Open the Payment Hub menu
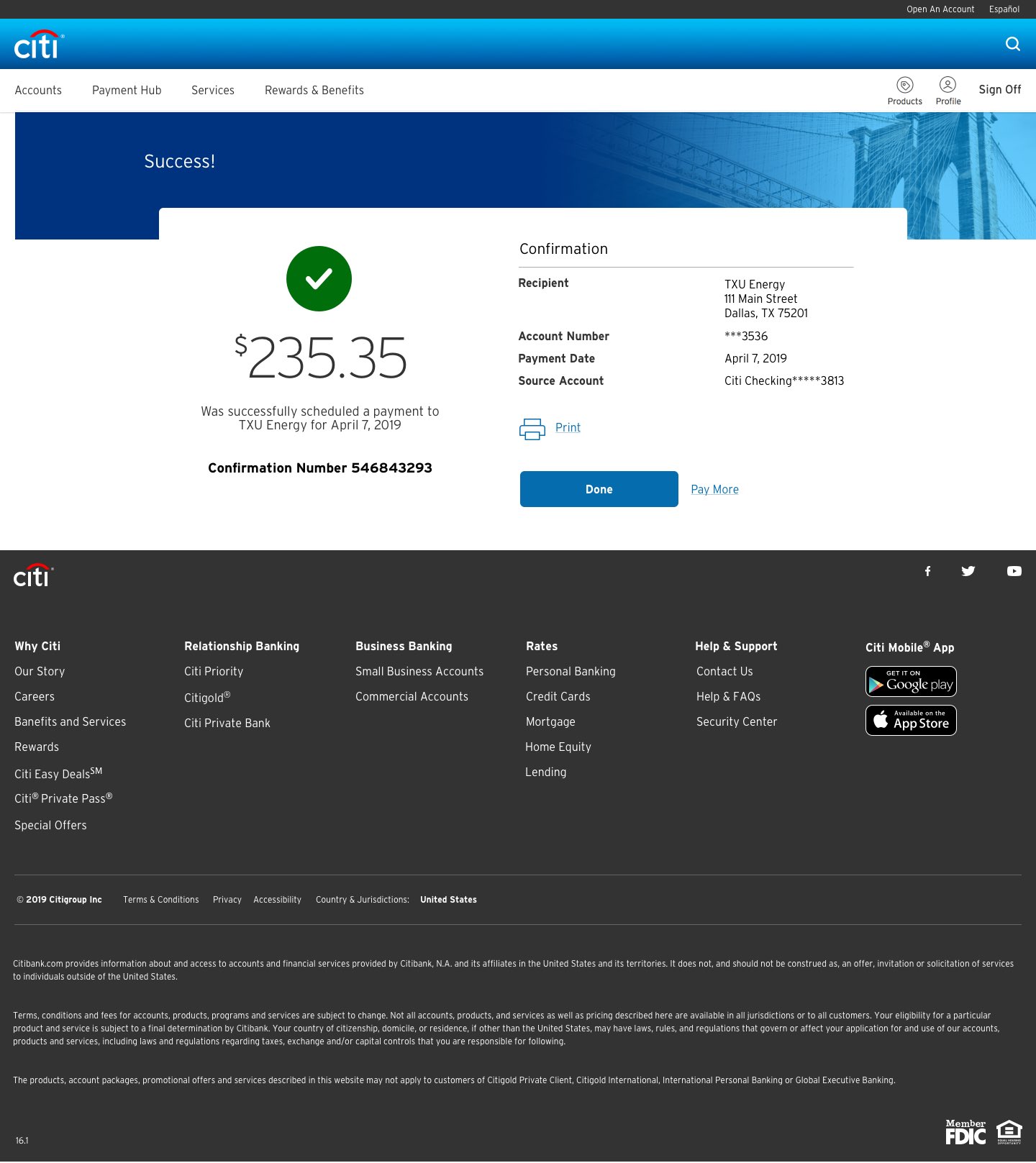The height and width of the screenshot is (1163, 1036). (127, 91)
